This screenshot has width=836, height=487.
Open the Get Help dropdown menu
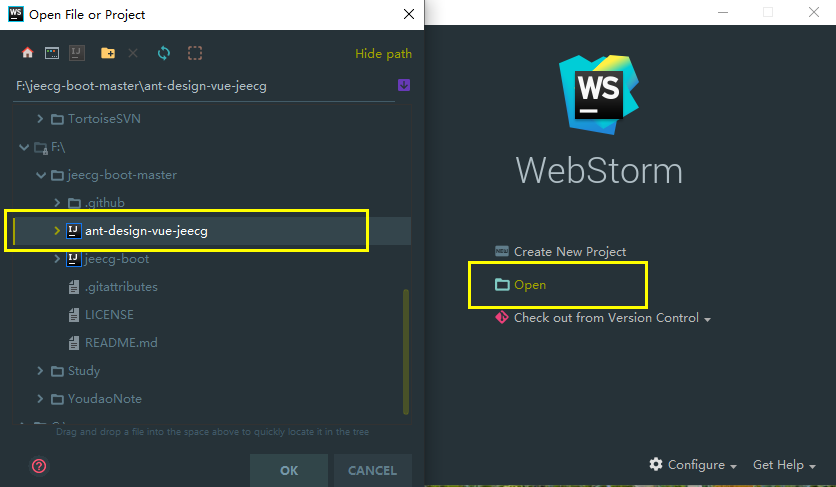tap(784, 465)
